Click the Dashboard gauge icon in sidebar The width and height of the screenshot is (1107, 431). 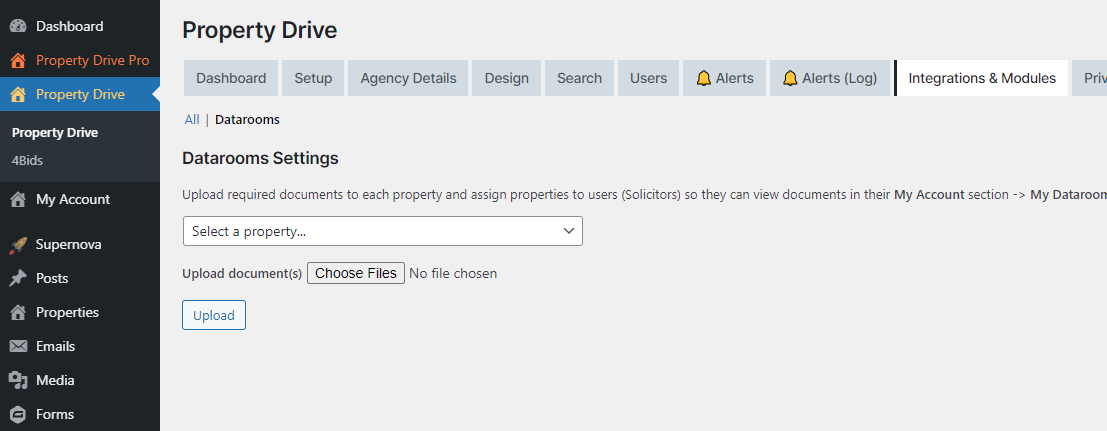(x=18, y=26)
